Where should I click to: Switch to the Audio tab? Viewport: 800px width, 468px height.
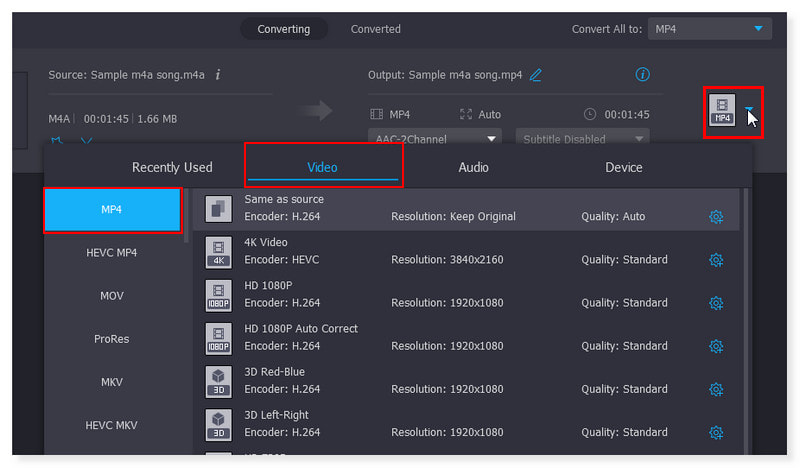pos(473,167)
